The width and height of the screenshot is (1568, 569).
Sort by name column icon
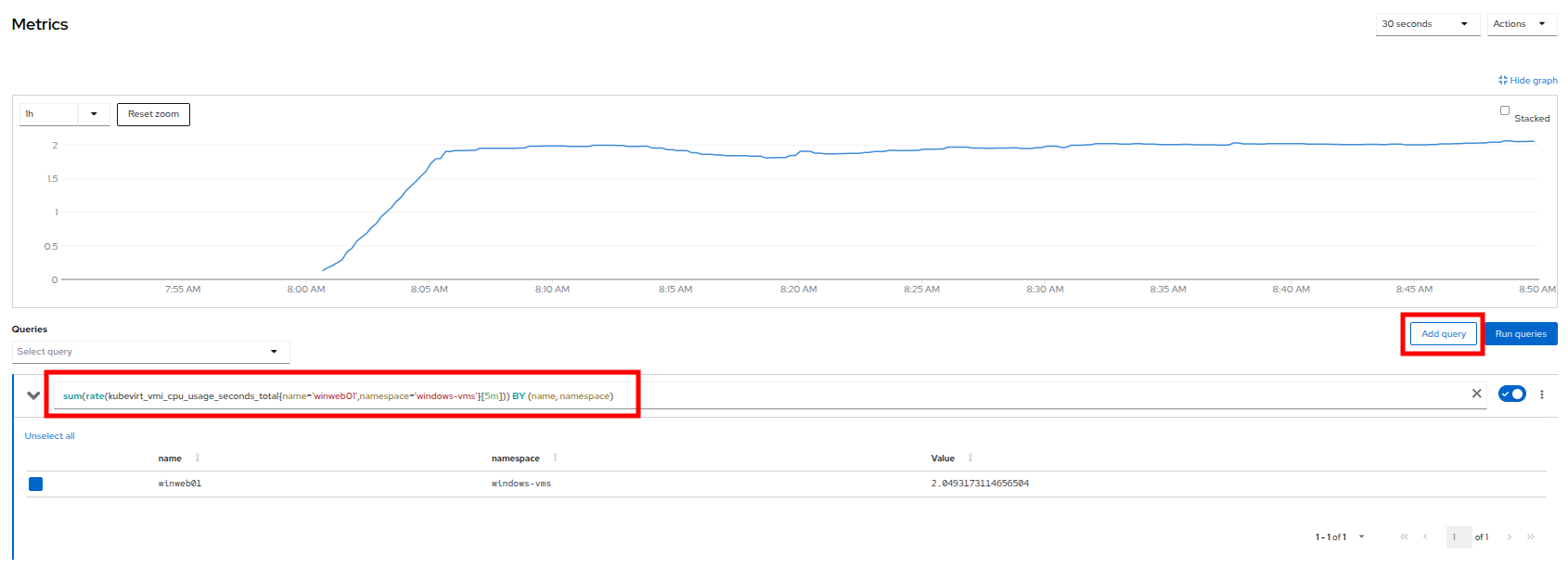(x=198, y=458)
